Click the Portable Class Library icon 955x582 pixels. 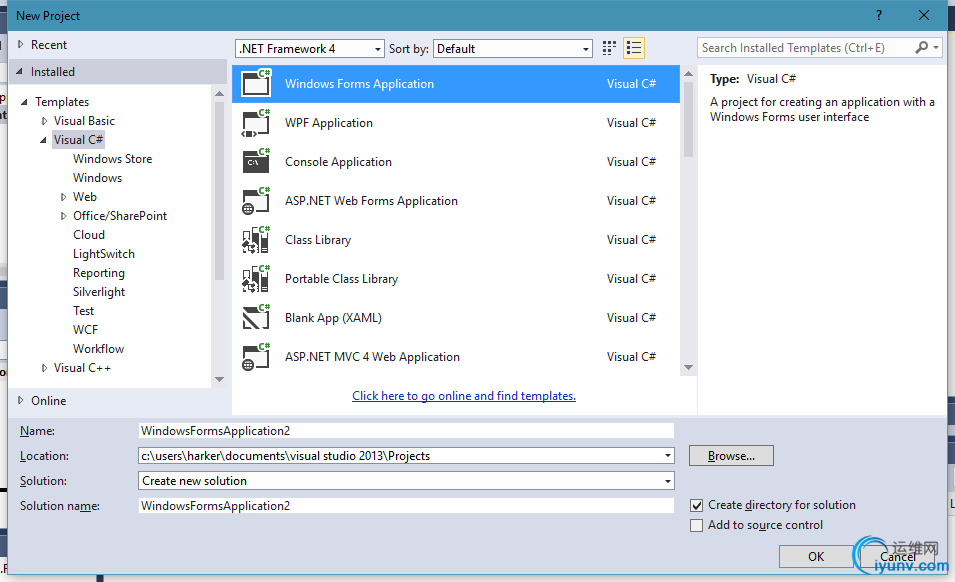pos(256,278)
